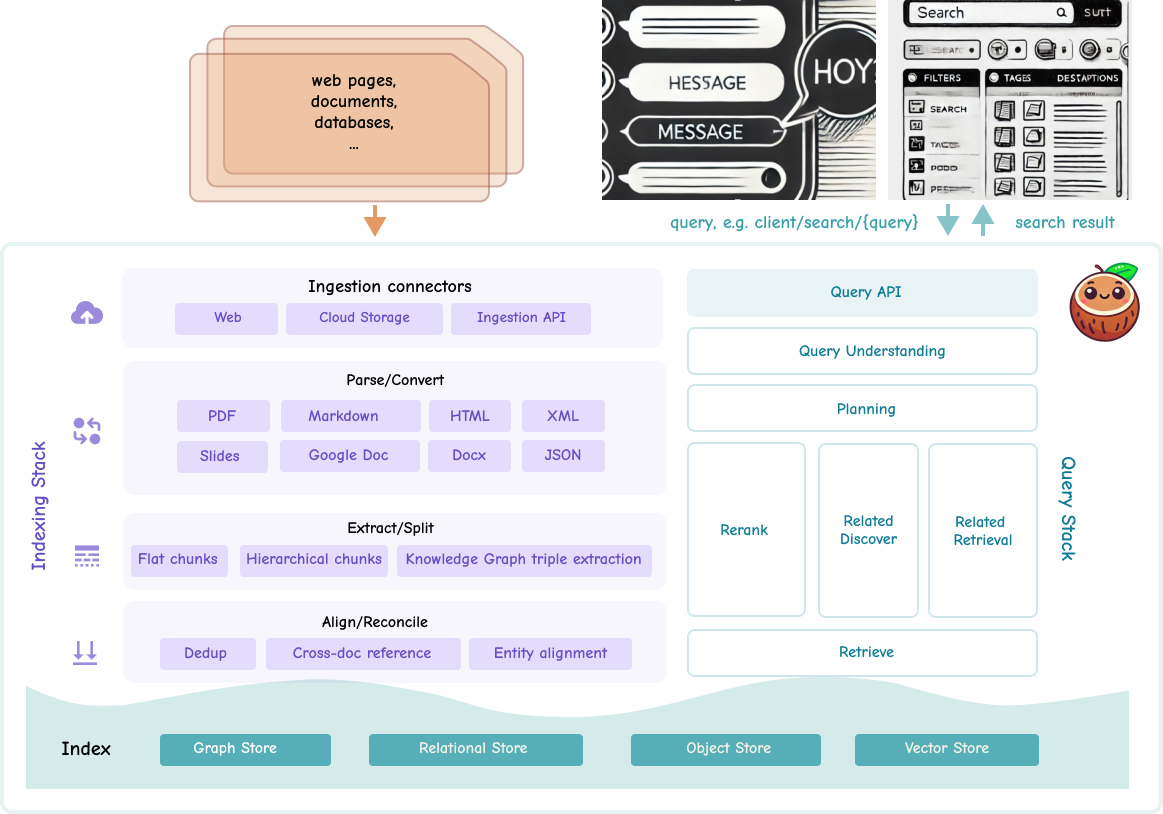Click the coconut mascot logo
1163x814 pixels.
(1104, 302)
